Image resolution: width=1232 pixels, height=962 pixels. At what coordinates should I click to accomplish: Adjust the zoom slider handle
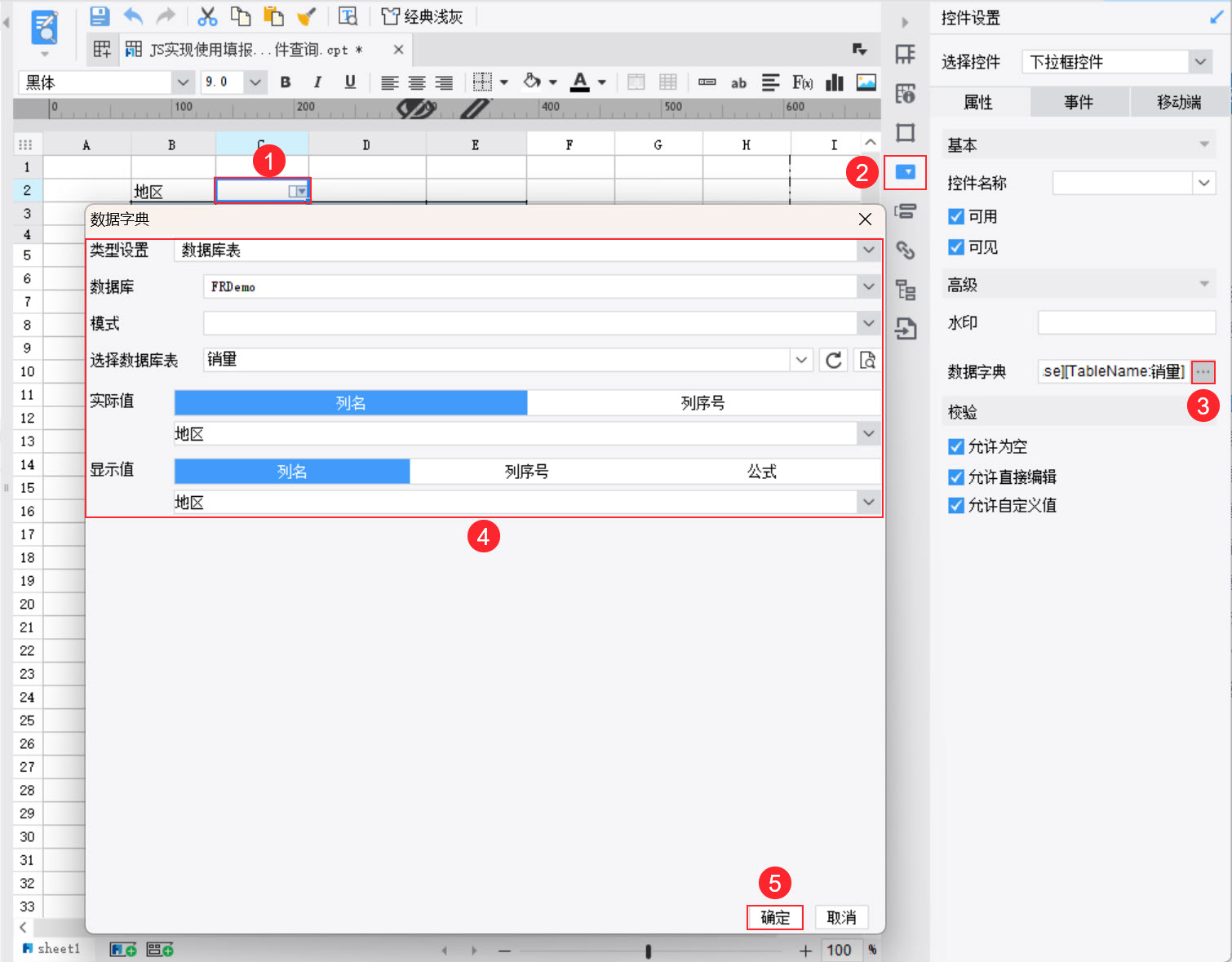[649, 951]
